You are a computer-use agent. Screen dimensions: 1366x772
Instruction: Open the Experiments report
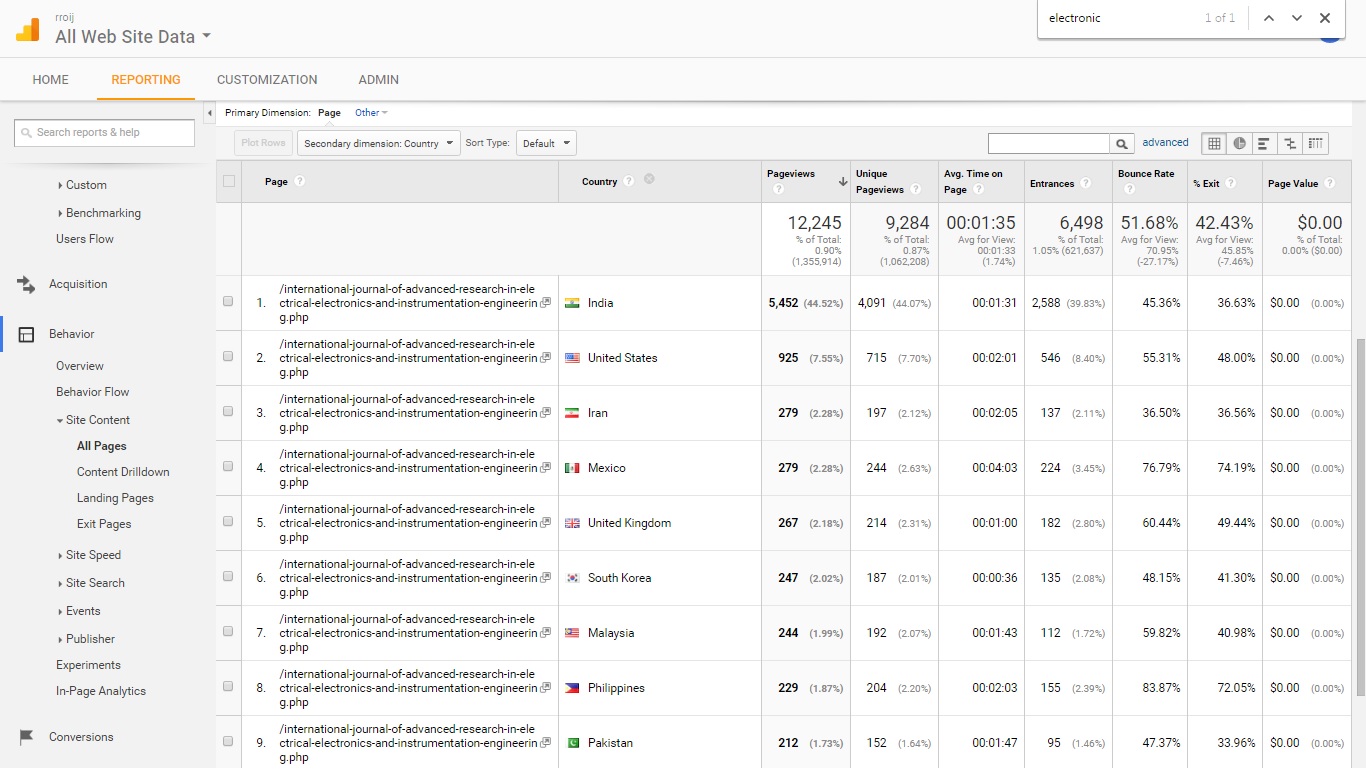coord(88,665)
